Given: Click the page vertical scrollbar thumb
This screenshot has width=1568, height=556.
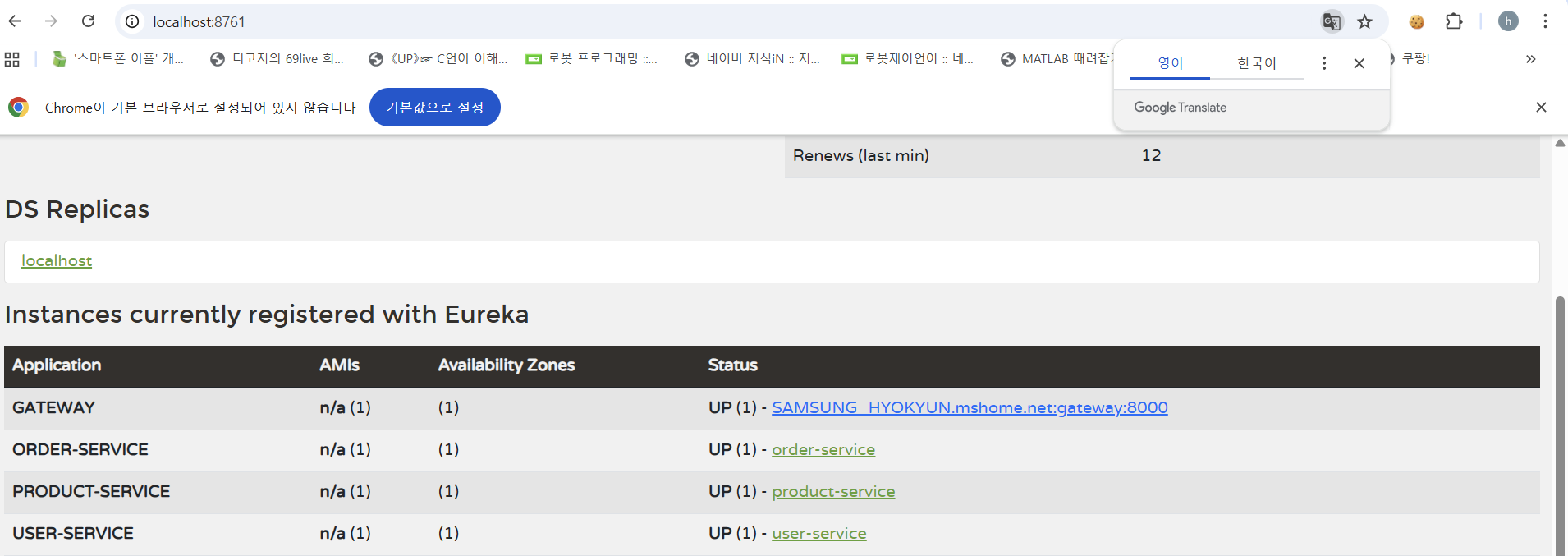Looking at the screenshot, I should pyautogui.click(x=1561, y=426).
